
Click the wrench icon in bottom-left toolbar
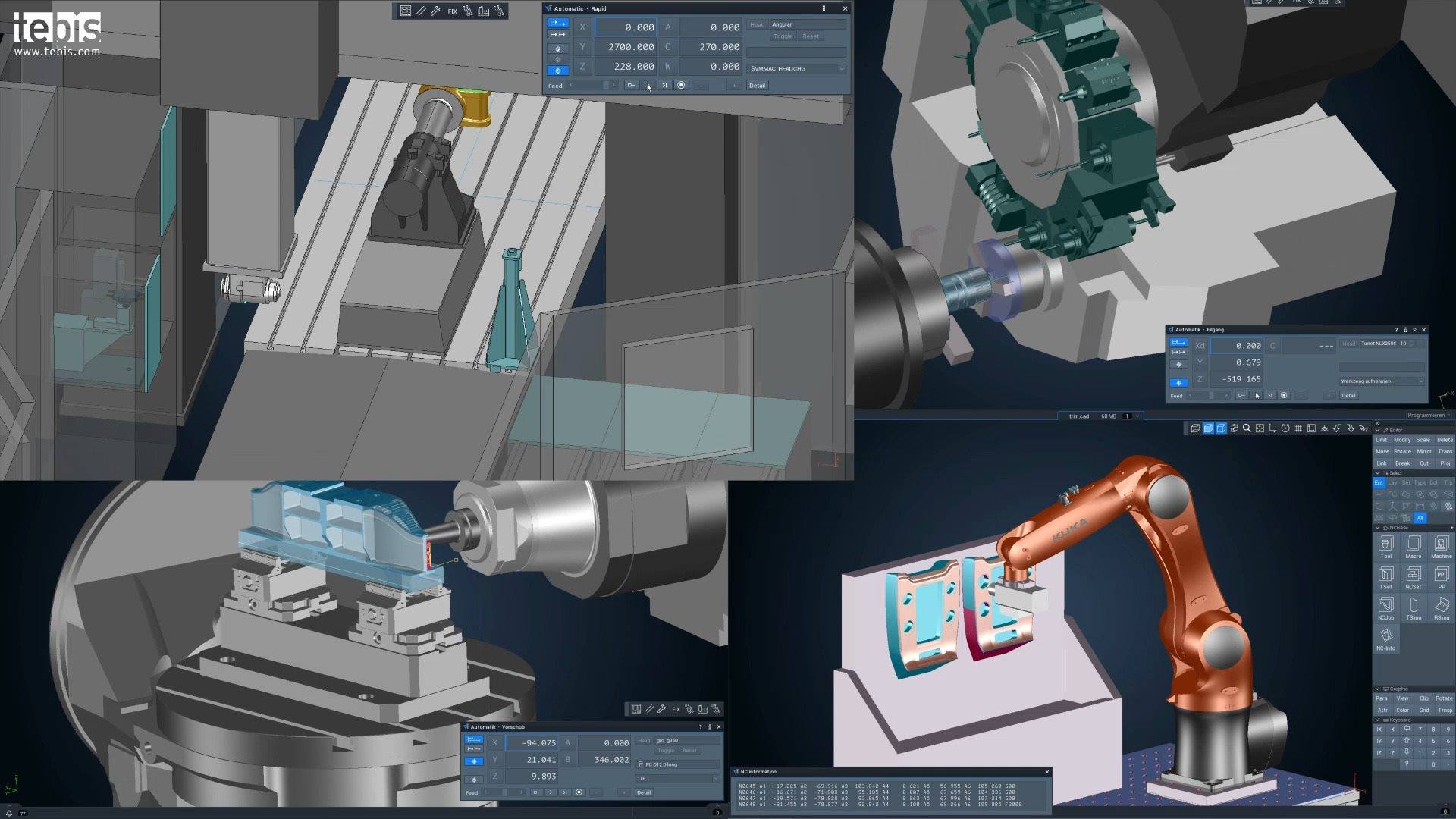662,709
